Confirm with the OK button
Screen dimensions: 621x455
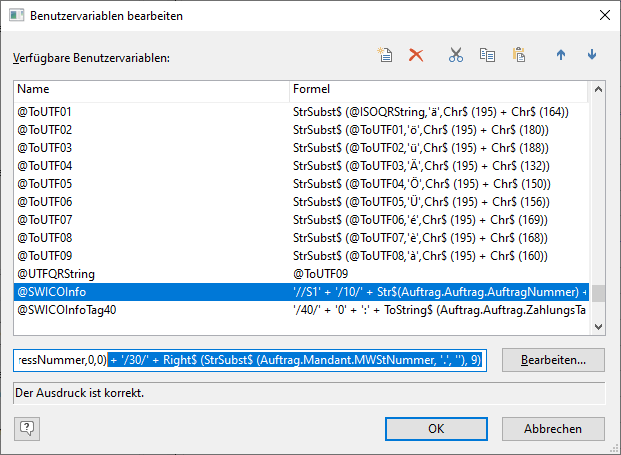click(x=436, y=428)
